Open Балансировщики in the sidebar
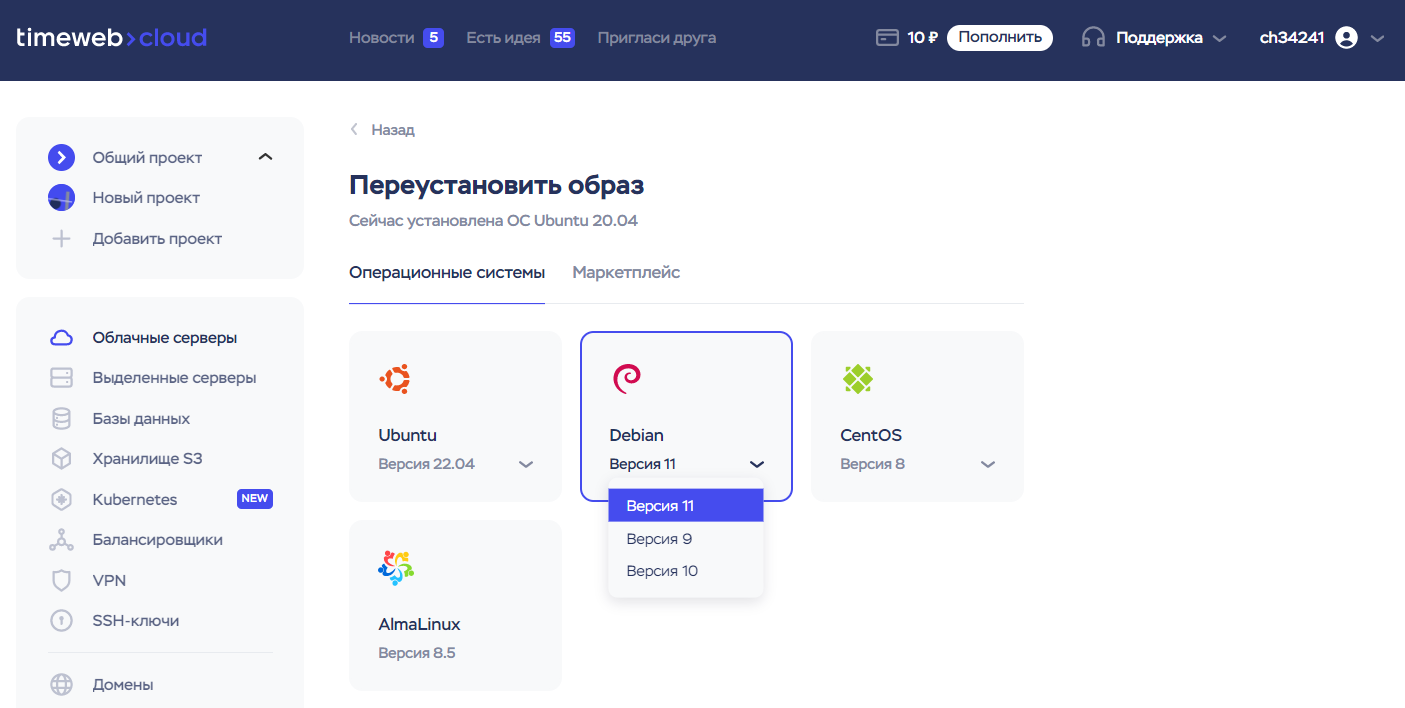This screenshot has width=1405, height=708. pyautogui.click(x=160, y=540)
